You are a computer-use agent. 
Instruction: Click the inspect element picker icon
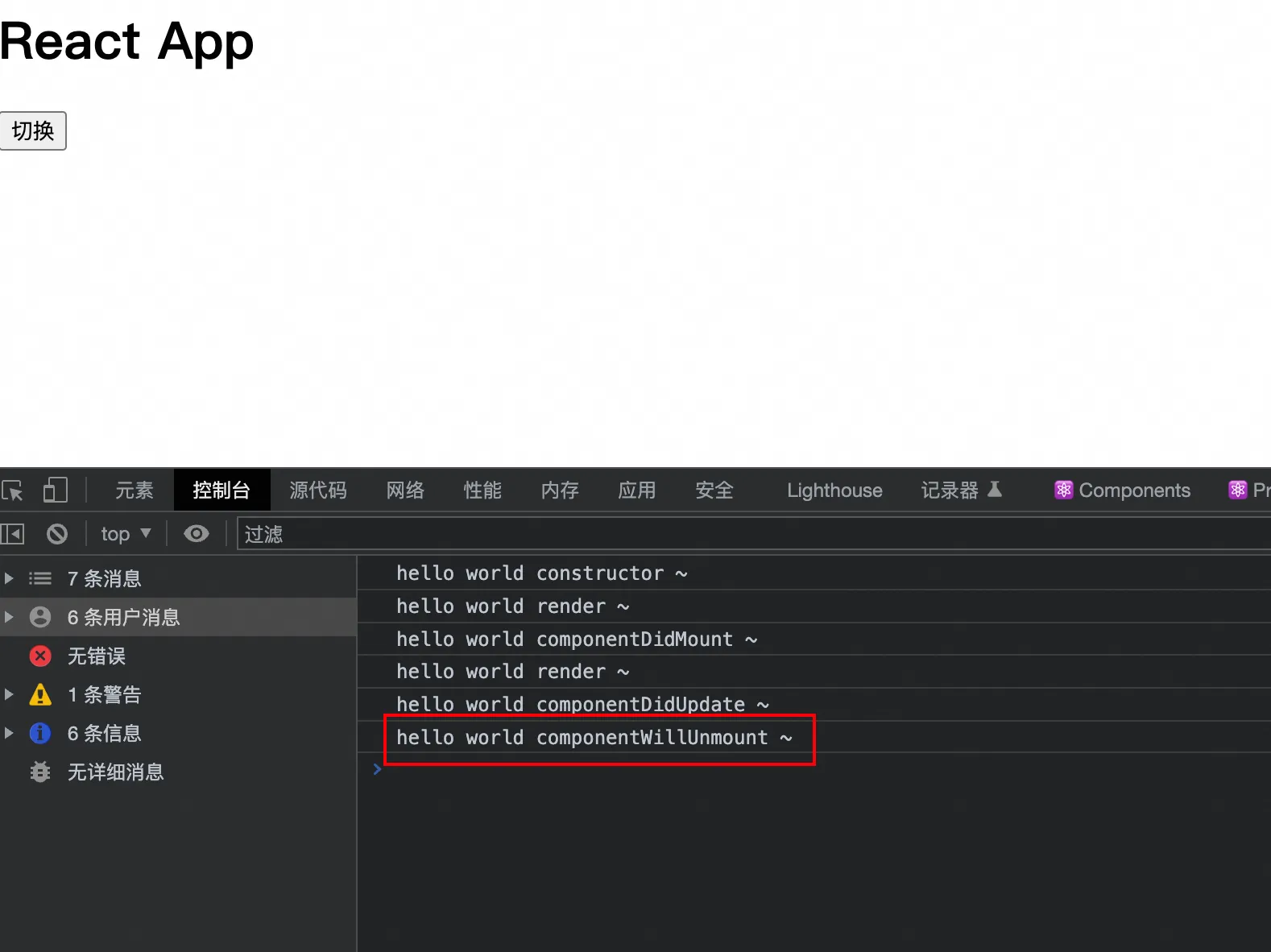(x=13, y=490)
